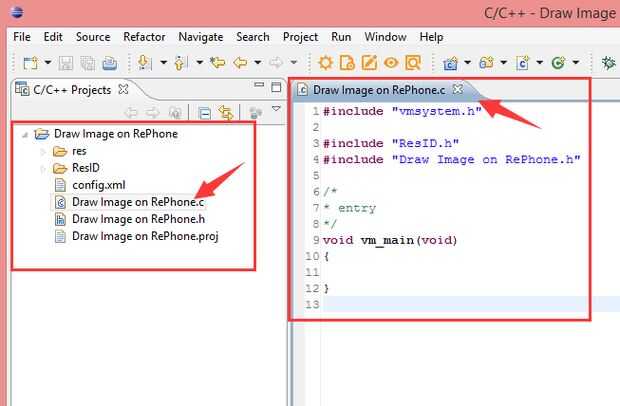Select the ResID folder in tree

(76, 168)
